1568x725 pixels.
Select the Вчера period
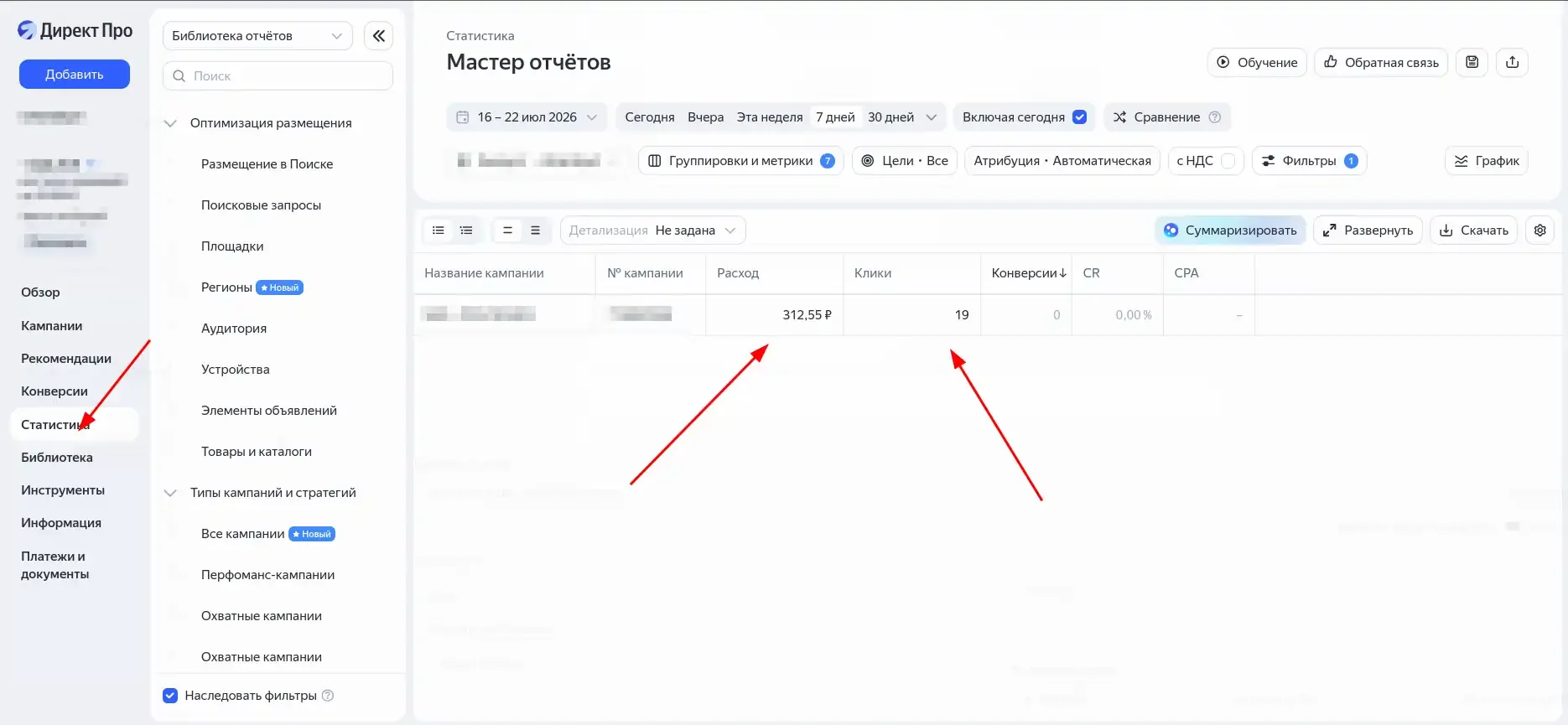pyautogui.click(x=706, y=117)
